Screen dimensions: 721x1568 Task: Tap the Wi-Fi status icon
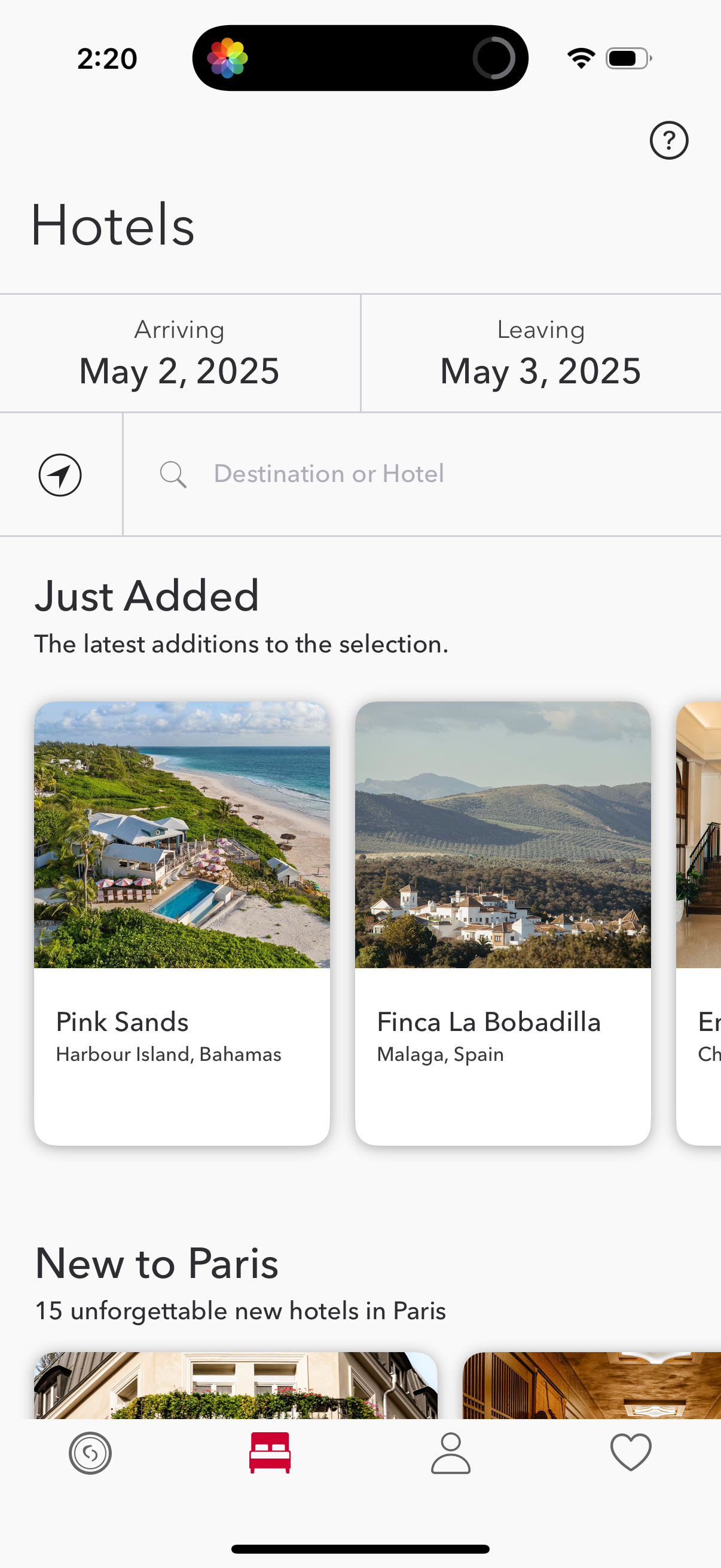[581, 59]
